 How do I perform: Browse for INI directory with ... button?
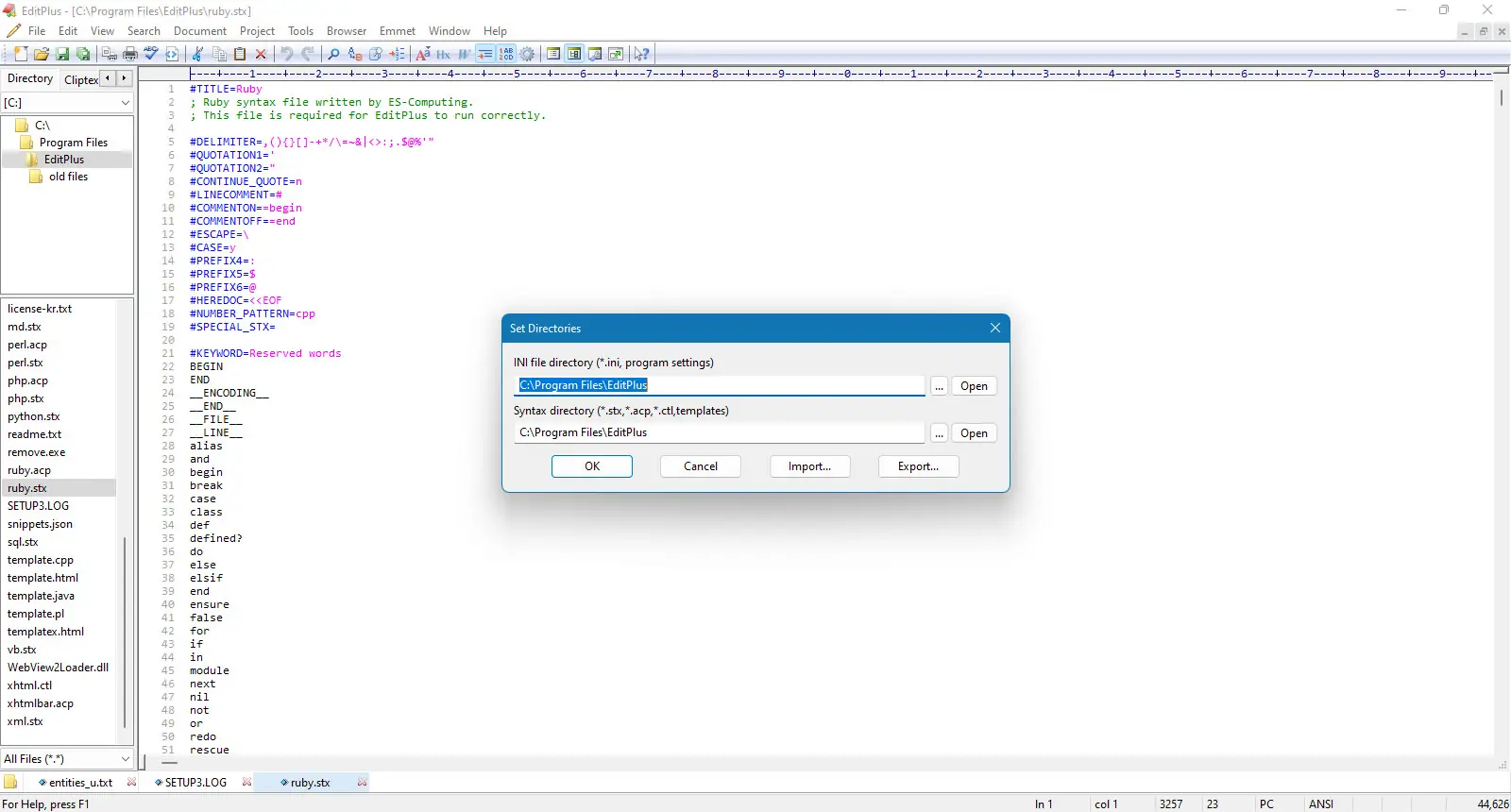click(939, 386)
